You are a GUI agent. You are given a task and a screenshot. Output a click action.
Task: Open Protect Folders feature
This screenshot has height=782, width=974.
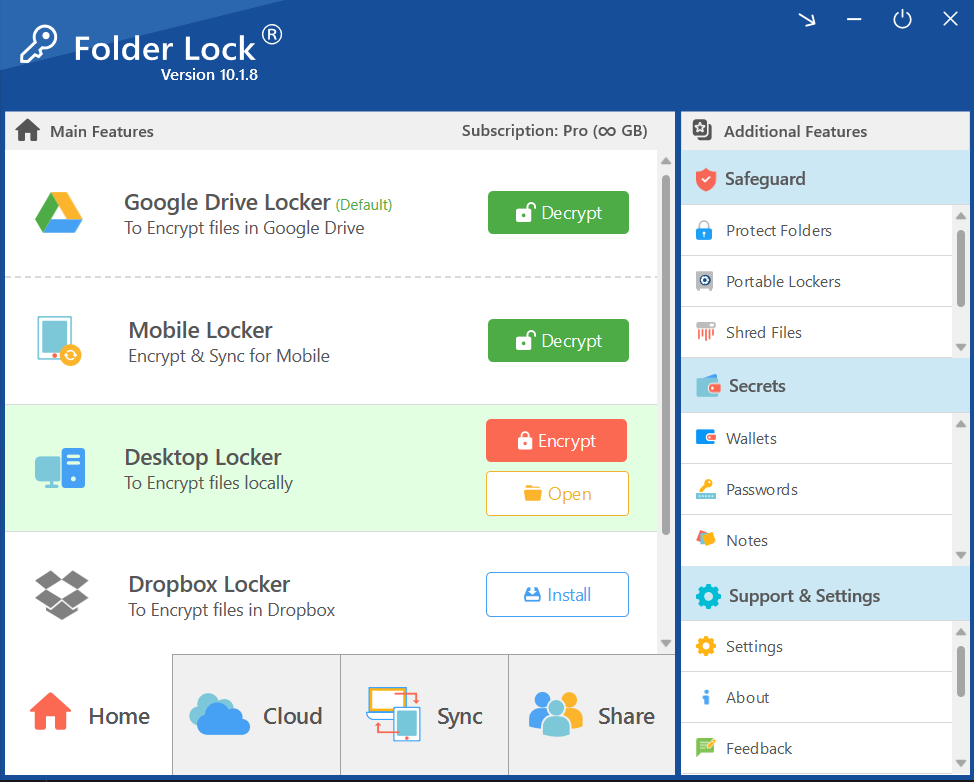[816, 230]
